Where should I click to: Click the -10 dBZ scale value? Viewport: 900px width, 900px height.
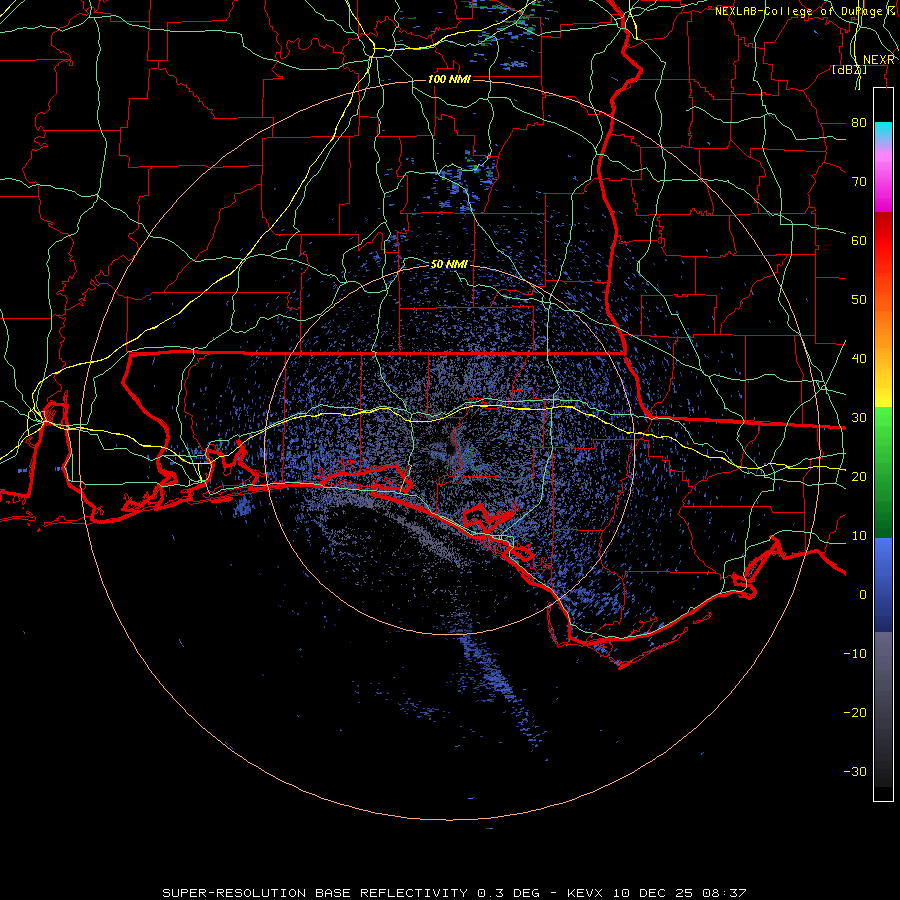pos(855,654)
